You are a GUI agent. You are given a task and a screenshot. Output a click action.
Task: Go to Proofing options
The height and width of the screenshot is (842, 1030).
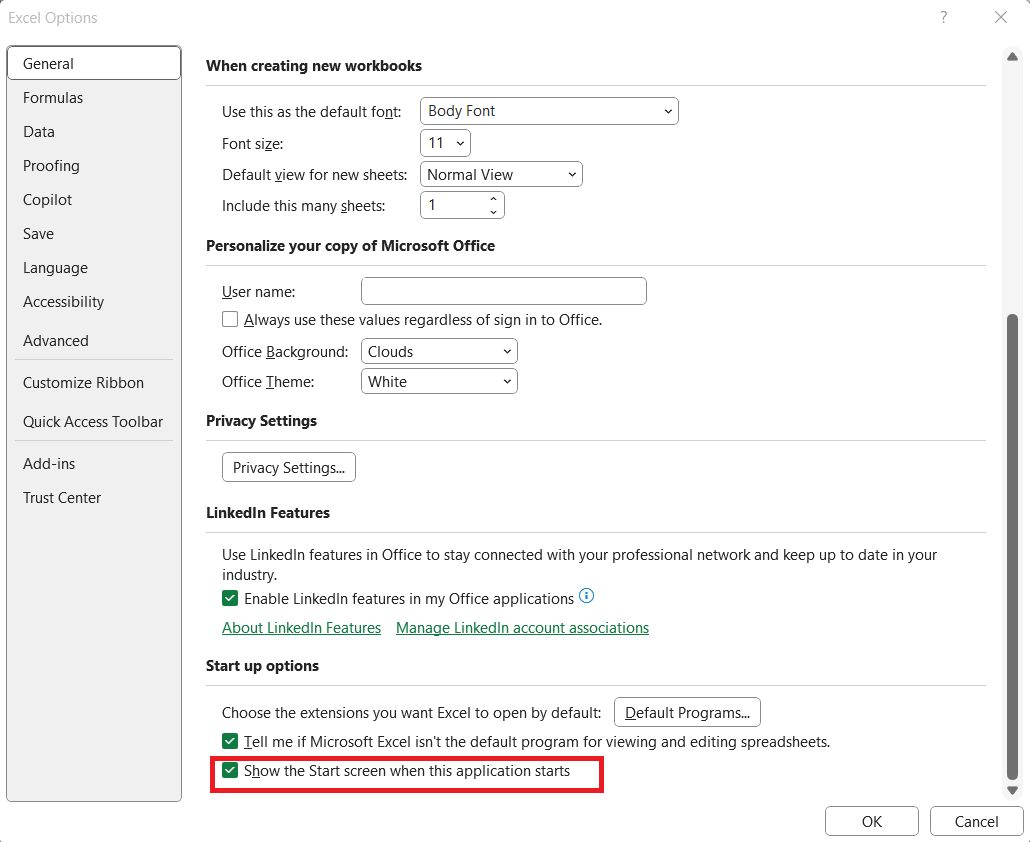coord(94,166)
